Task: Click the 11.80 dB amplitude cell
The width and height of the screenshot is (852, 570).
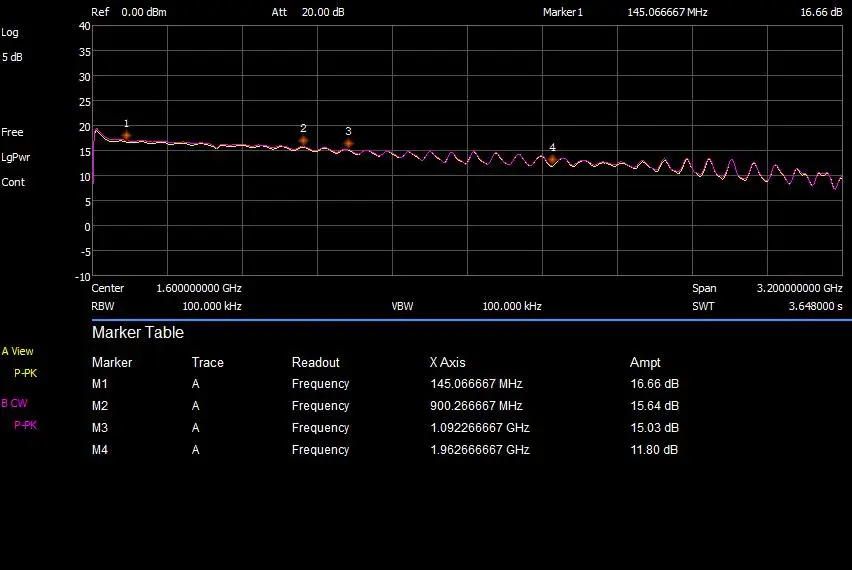Action: click(x=654, y=450)
